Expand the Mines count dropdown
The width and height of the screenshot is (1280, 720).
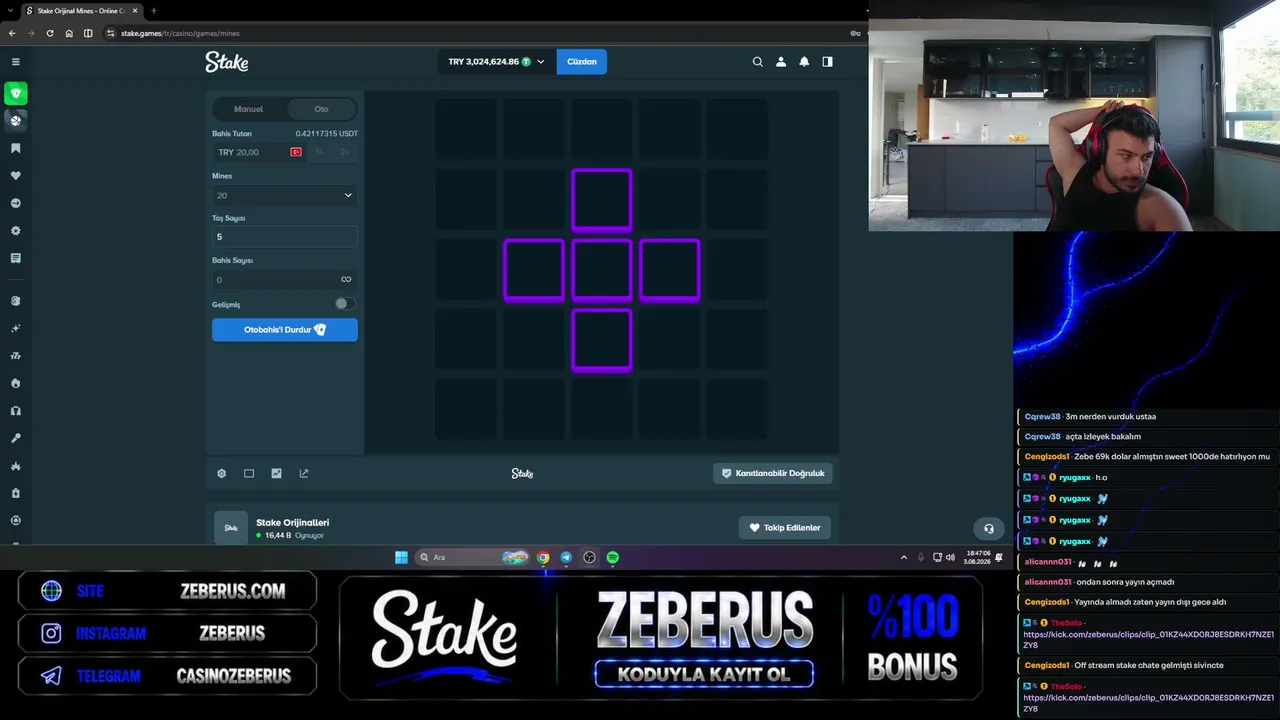click(284, 195)
